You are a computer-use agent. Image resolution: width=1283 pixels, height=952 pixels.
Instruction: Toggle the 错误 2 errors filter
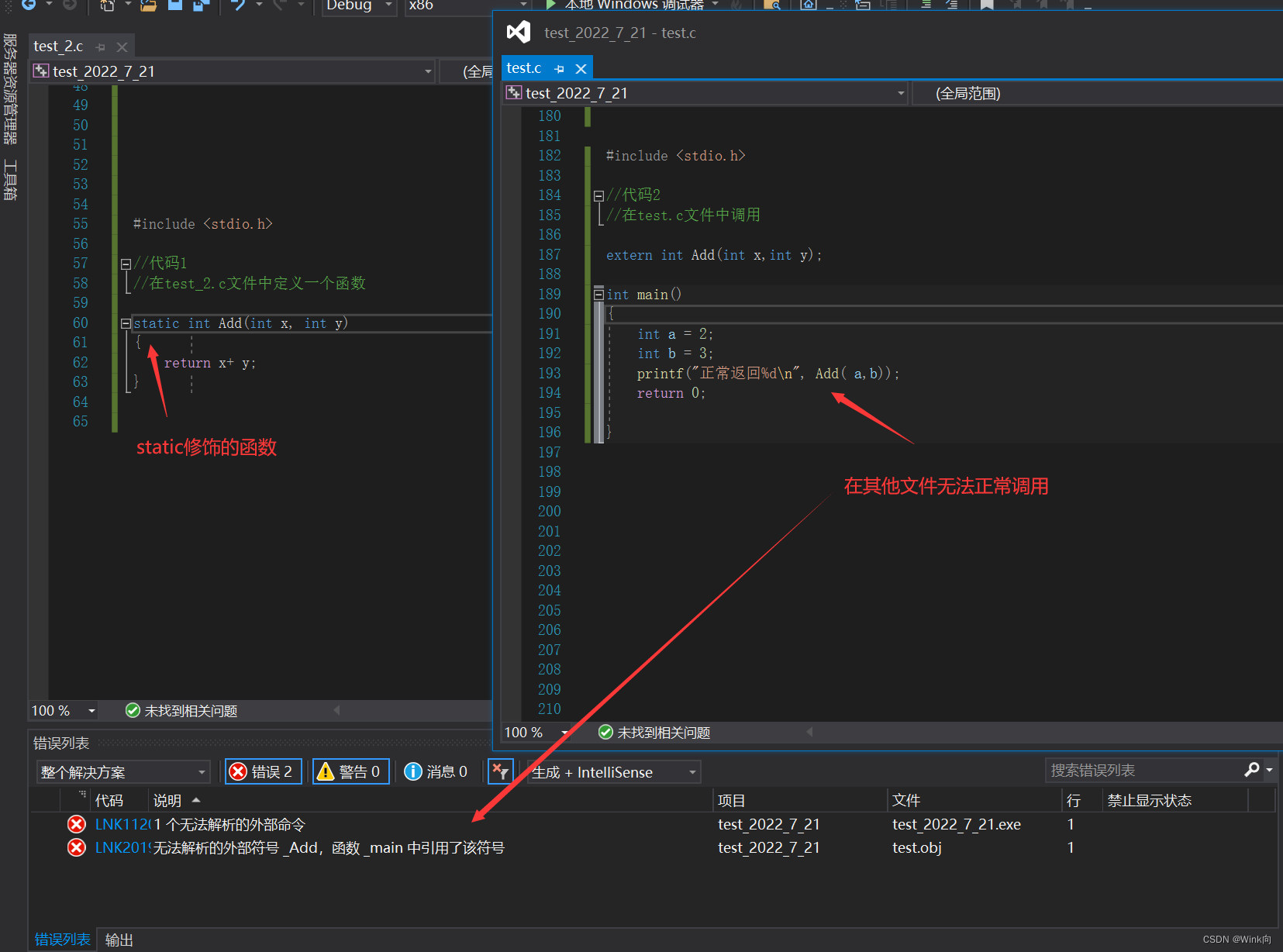[264, 771]
